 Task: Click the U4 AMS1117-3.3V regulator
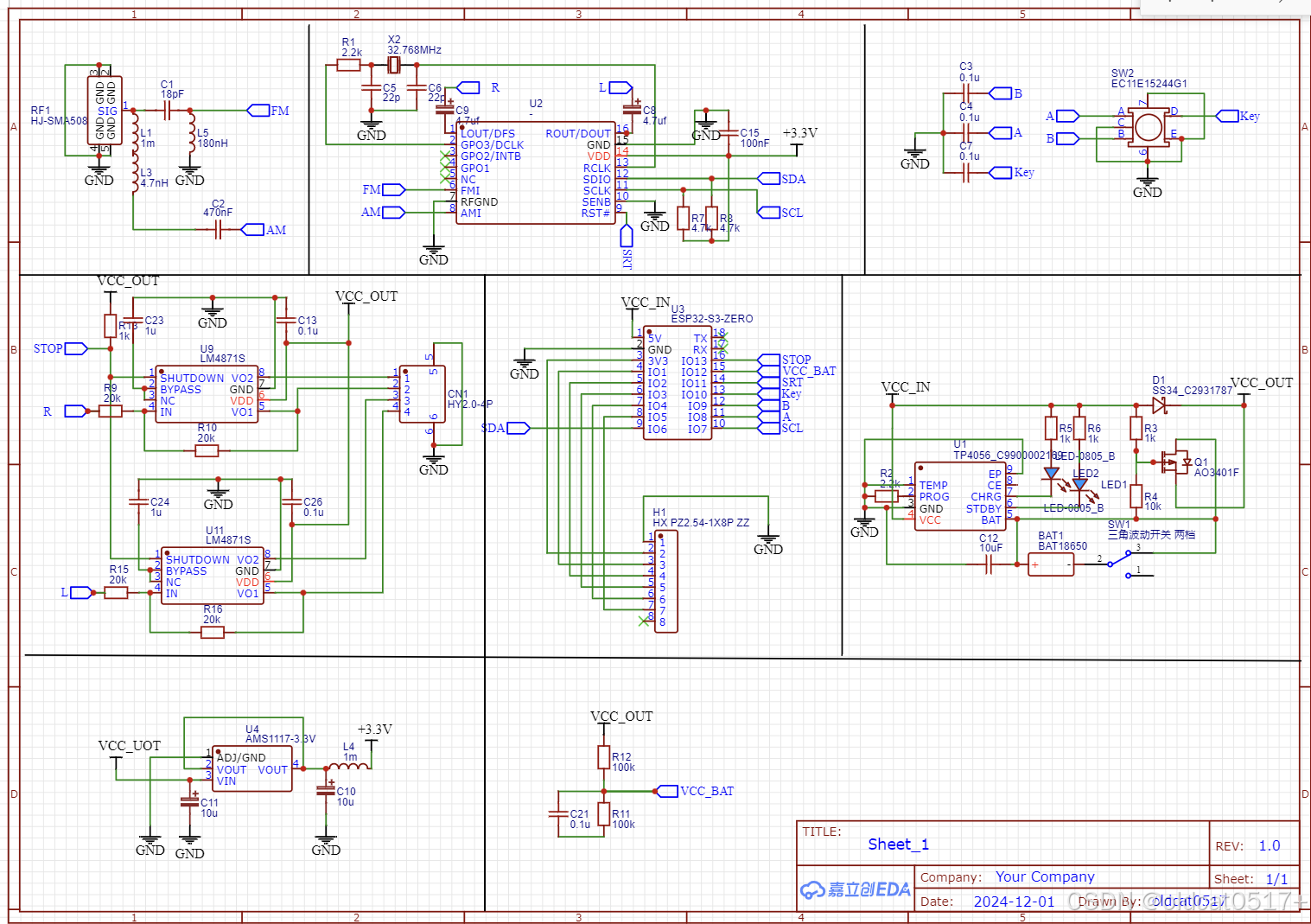pos(252,769)
